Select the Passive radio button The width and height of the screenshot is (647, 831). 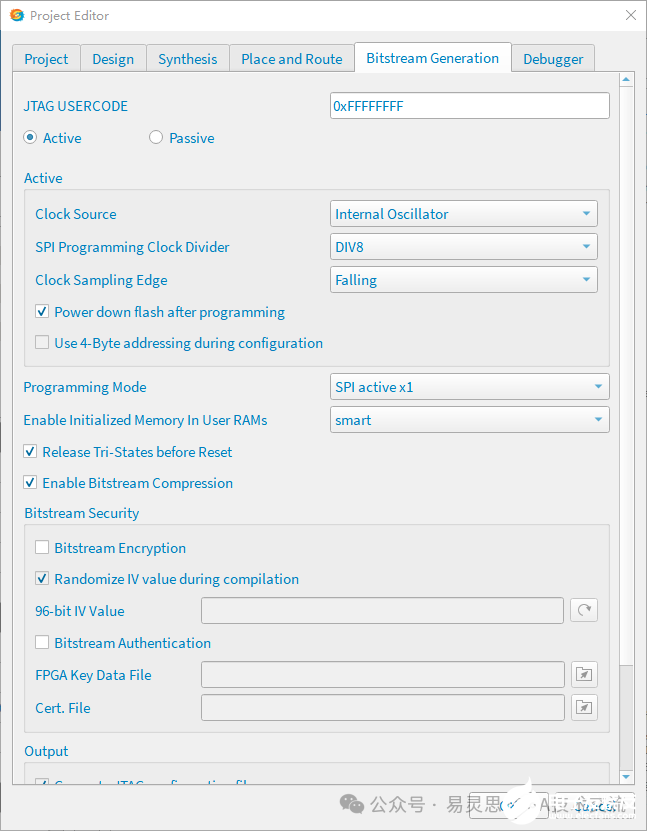tap(156, 138)
